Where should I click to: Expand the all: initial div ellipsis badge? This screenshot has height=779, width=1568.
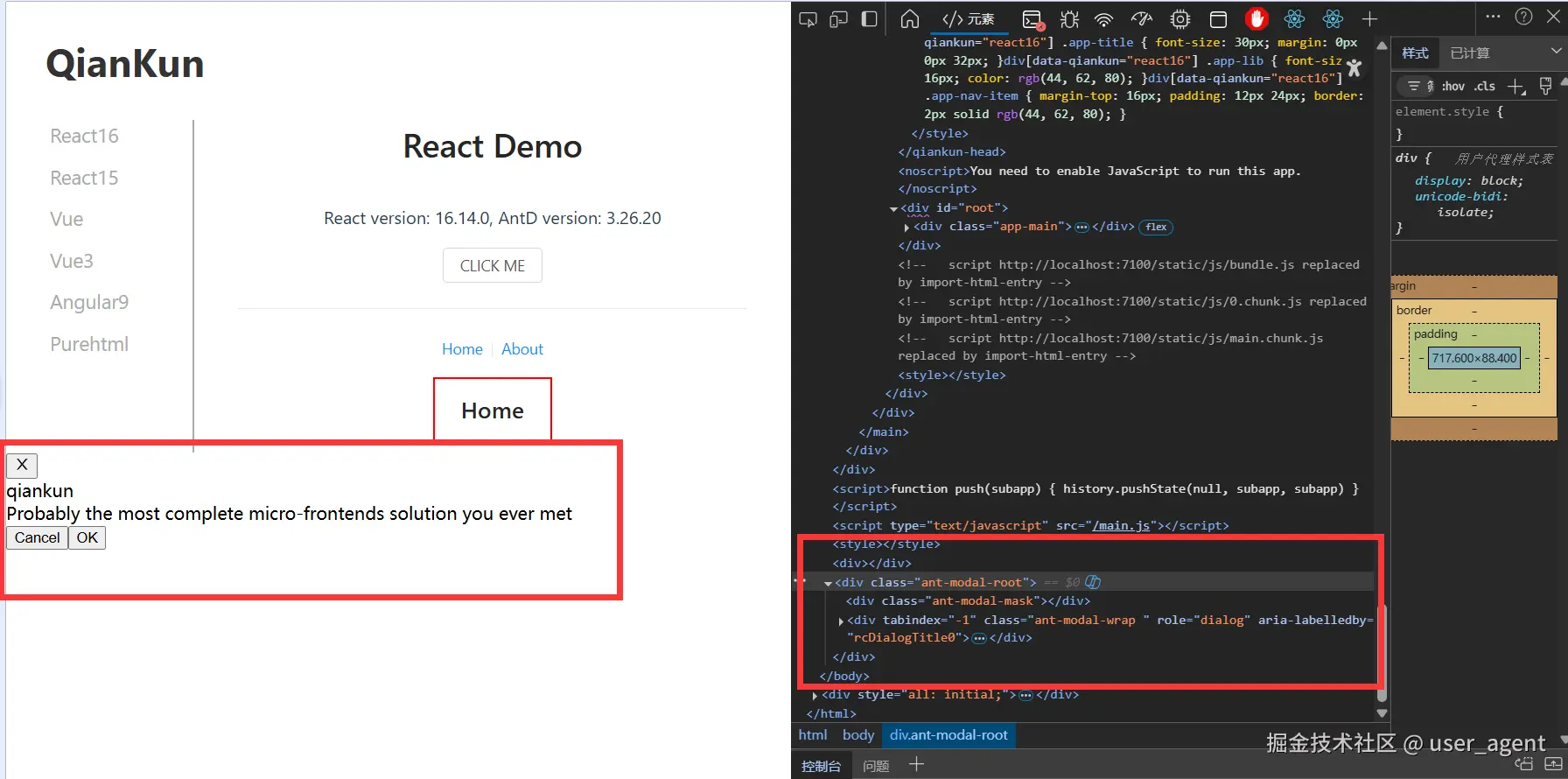point(1025,696)
